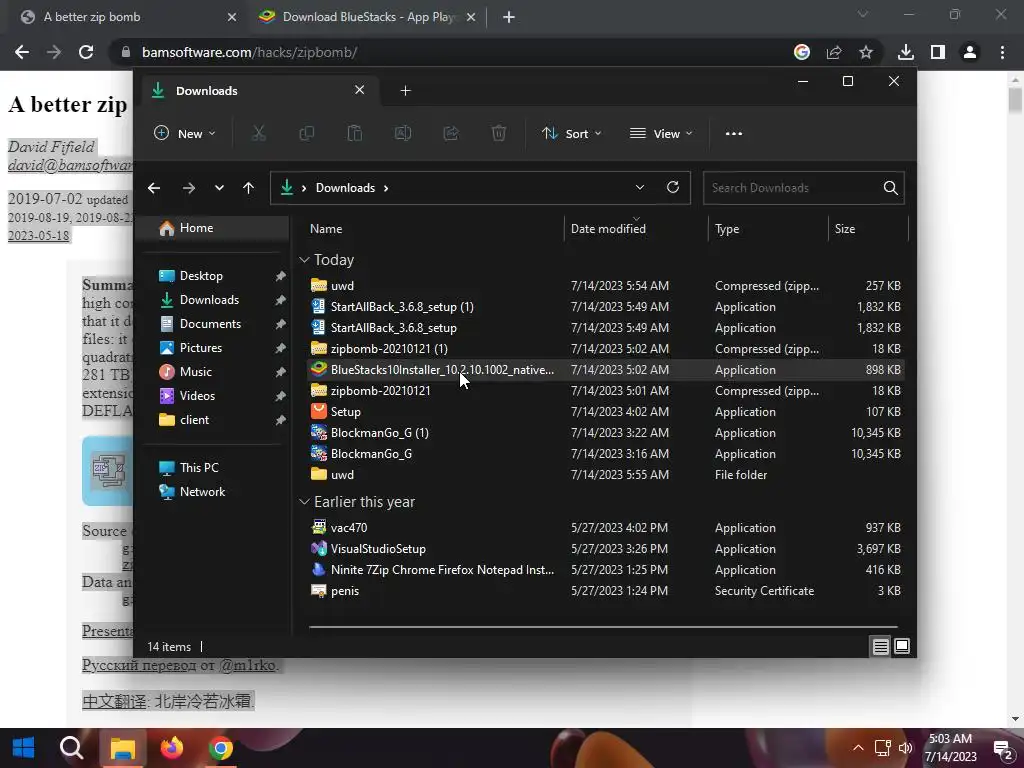Select the 'zipbomb-20210121 (1)' file
The width and height of the screenshot is (1024, 768).
(x=605, y=349)
